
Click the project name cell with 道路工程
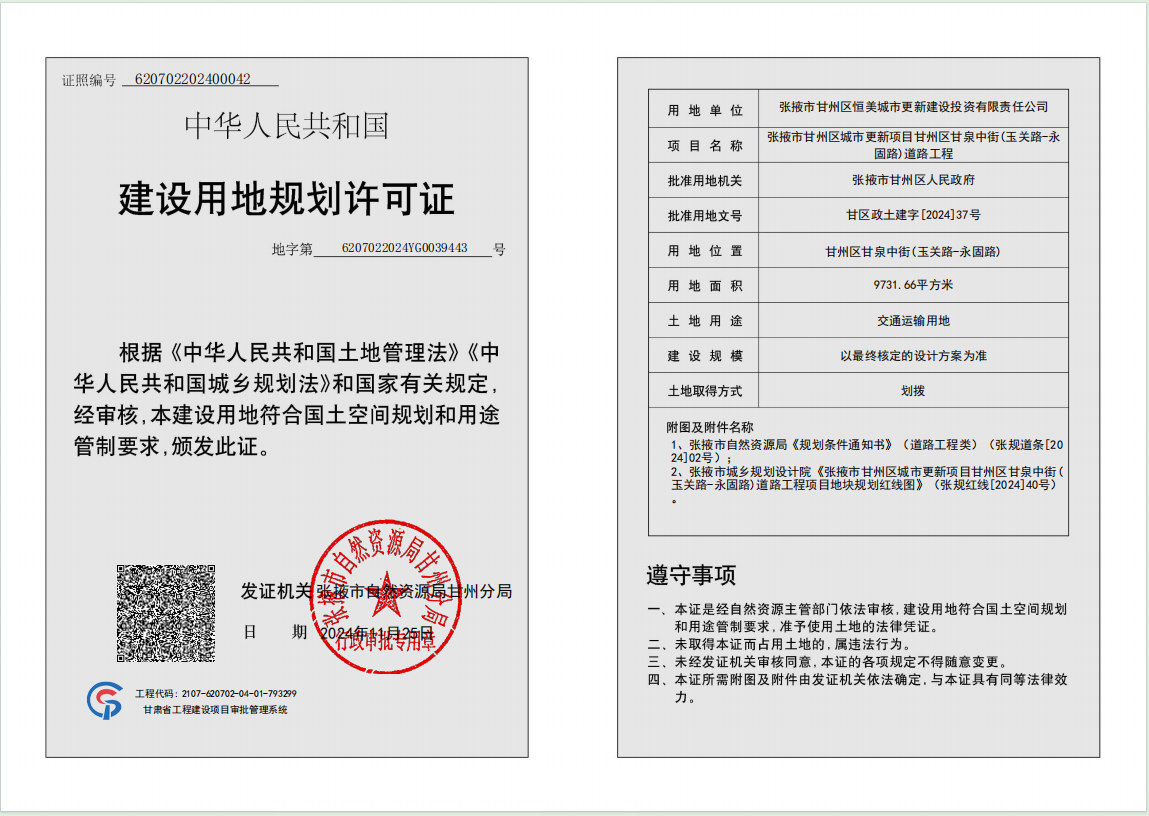[x=914, y=145]
